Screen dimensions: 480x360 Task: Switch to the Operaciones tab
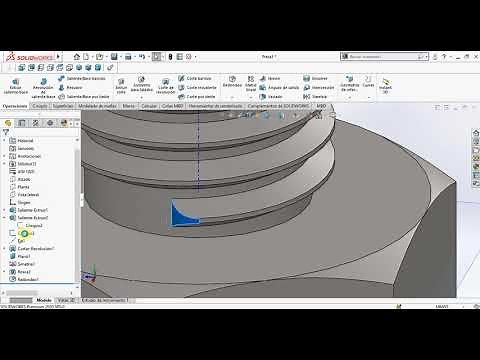click(x=15, y=106)
